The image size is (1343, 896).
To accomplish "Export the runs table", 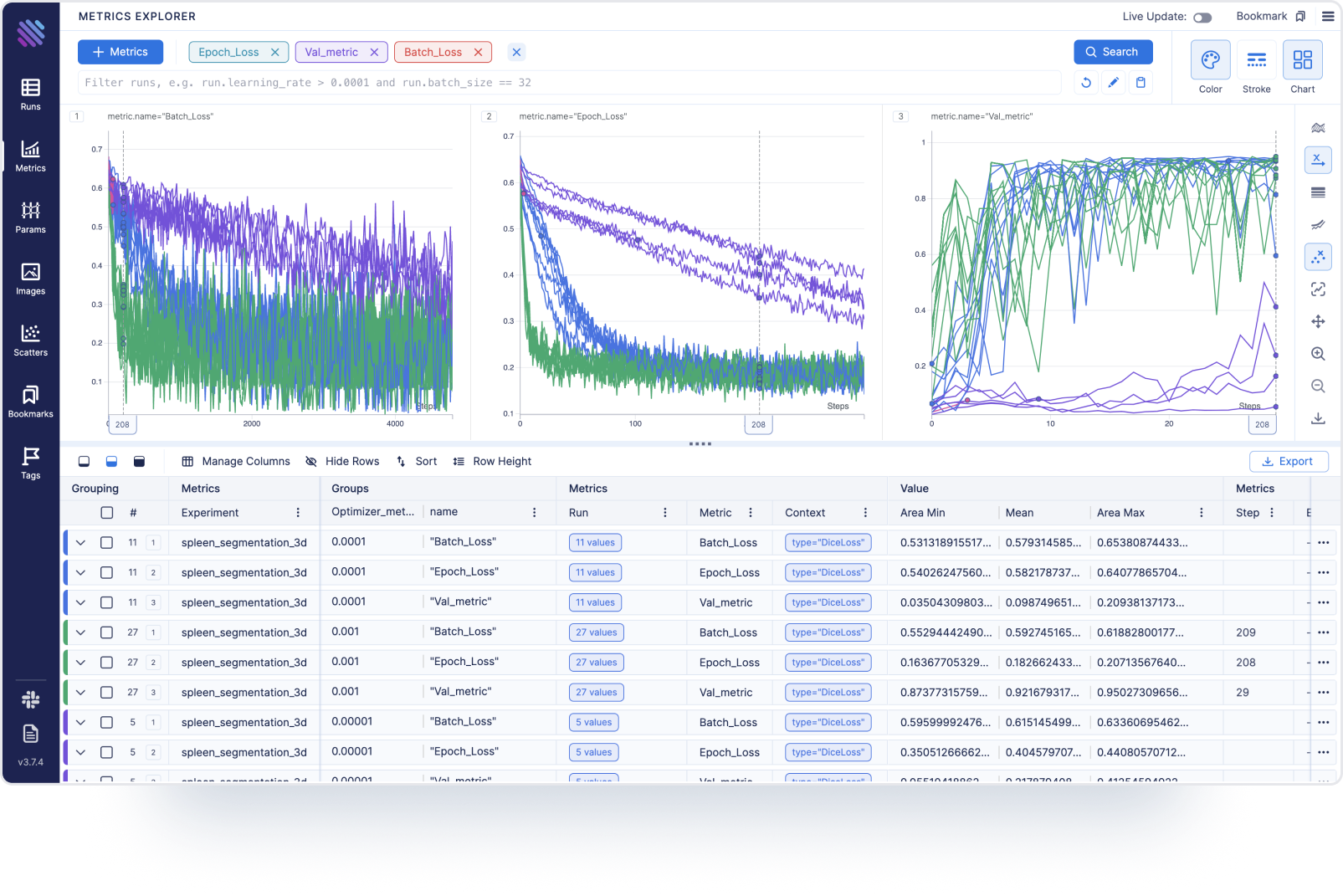I will point(1289,461).
